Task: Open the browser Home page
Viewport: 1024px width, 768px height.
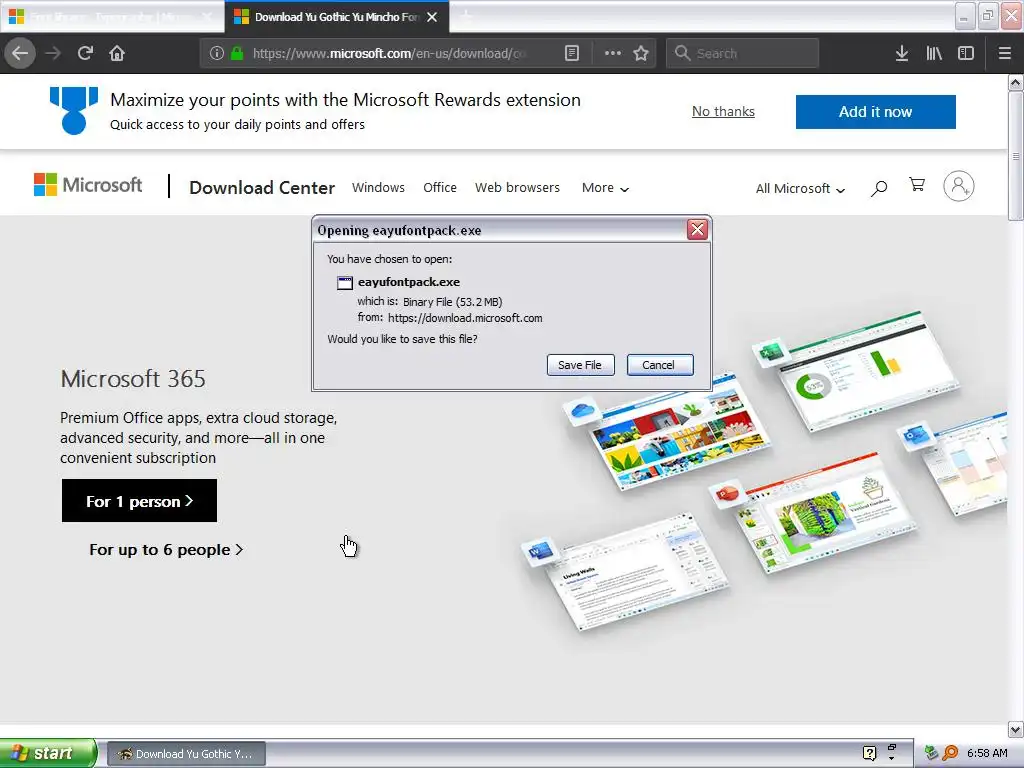Action: 117,53
